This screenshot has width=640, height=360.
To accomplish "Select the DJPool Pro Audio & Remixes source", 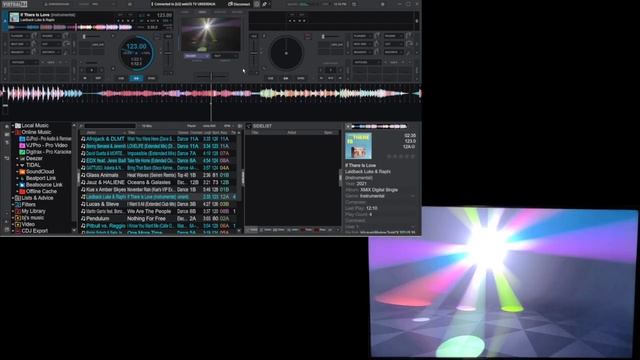I will pyautogui.click(x=45, y=139).
